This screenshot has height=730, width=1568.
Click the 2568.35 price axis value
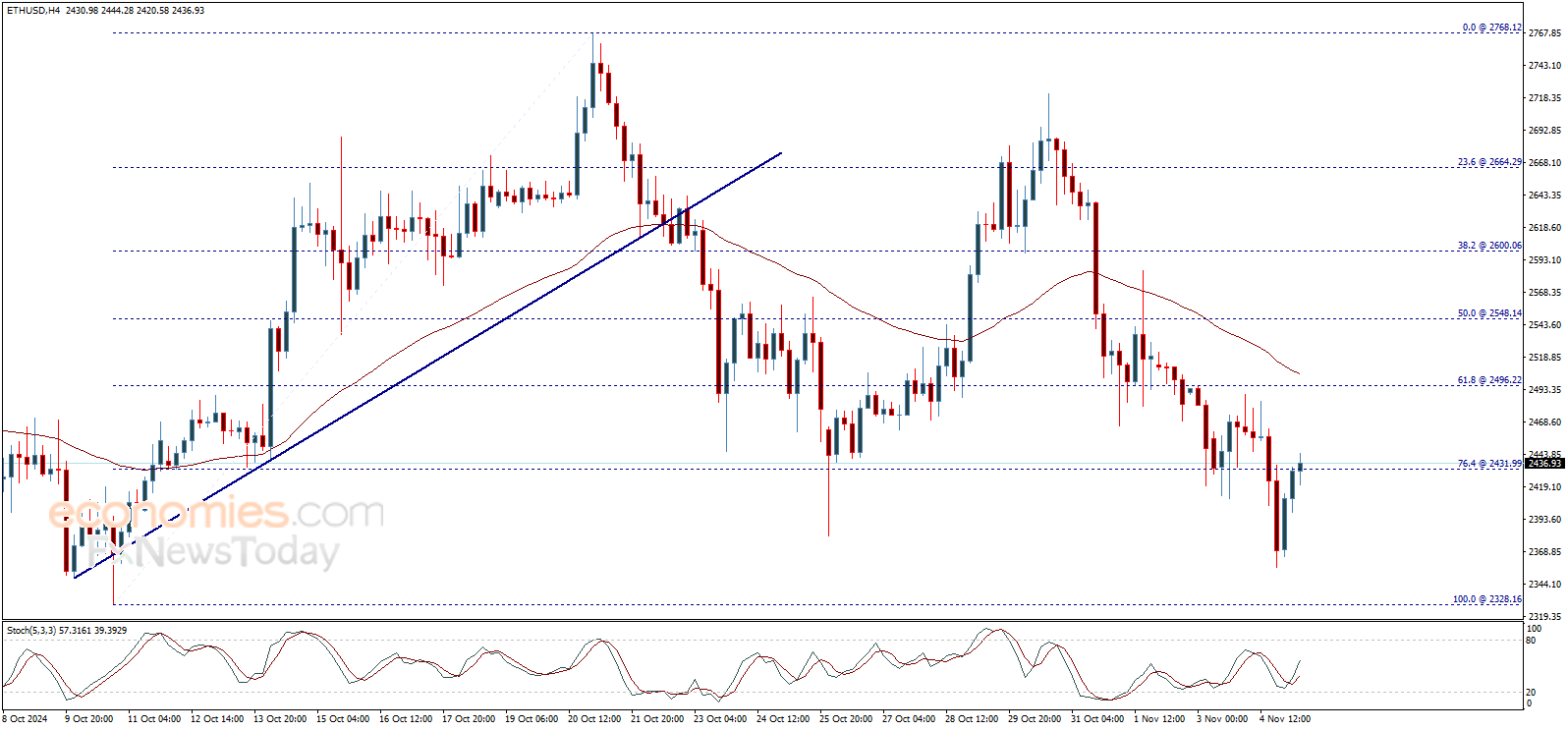[1544, 293]
